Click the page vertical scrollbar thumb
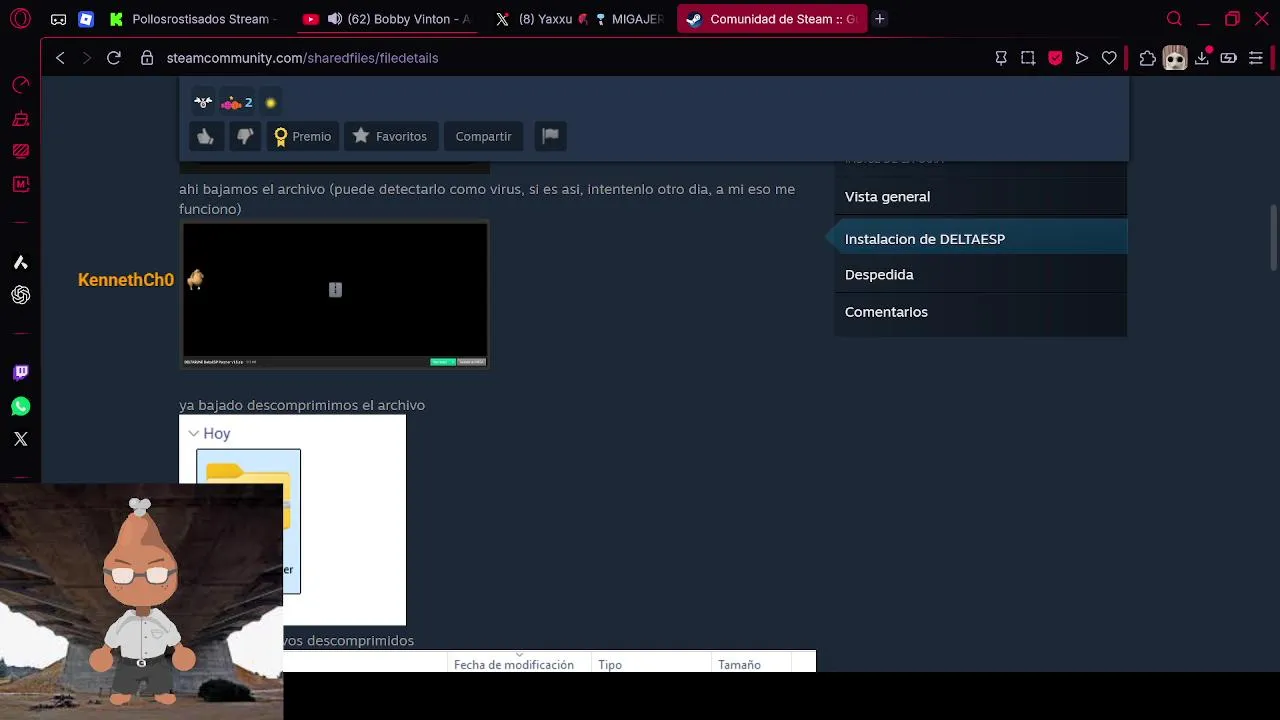1280x720 pixels. pyautogui.click(x=1273, y=237)
